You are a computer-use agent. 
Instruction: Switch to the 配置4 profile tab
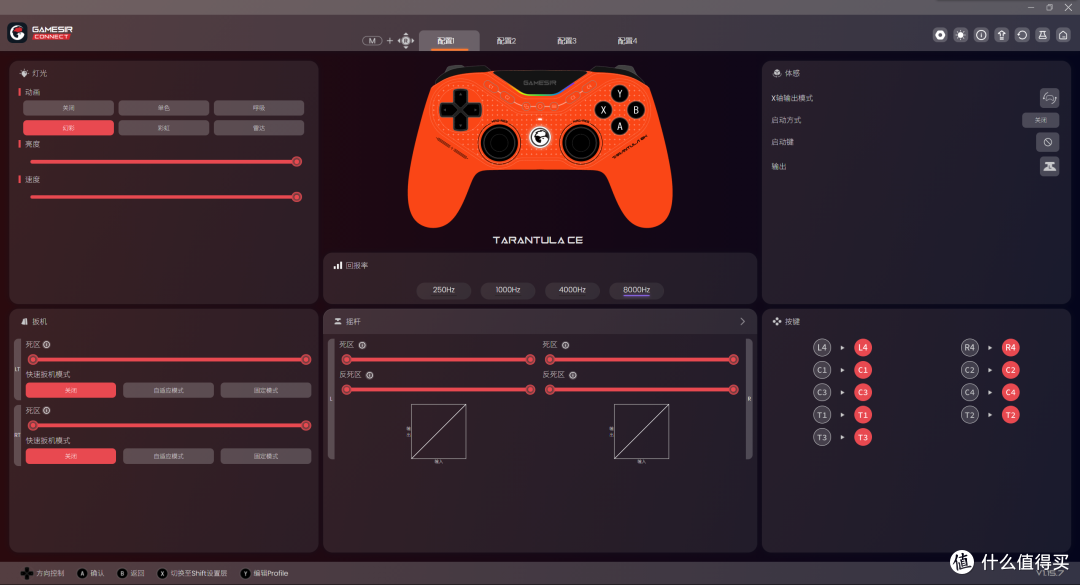[x=627, y=41]
